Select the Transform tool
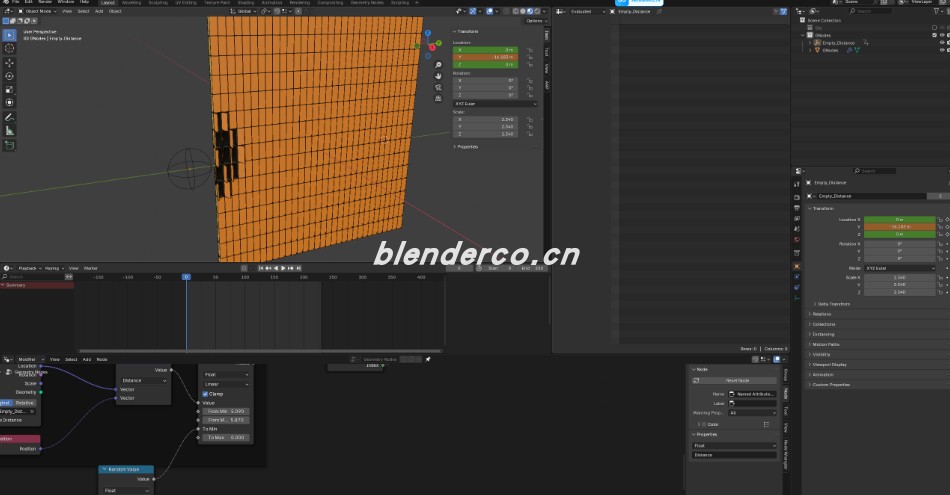The image size is (950, 495). pos(9,102)
